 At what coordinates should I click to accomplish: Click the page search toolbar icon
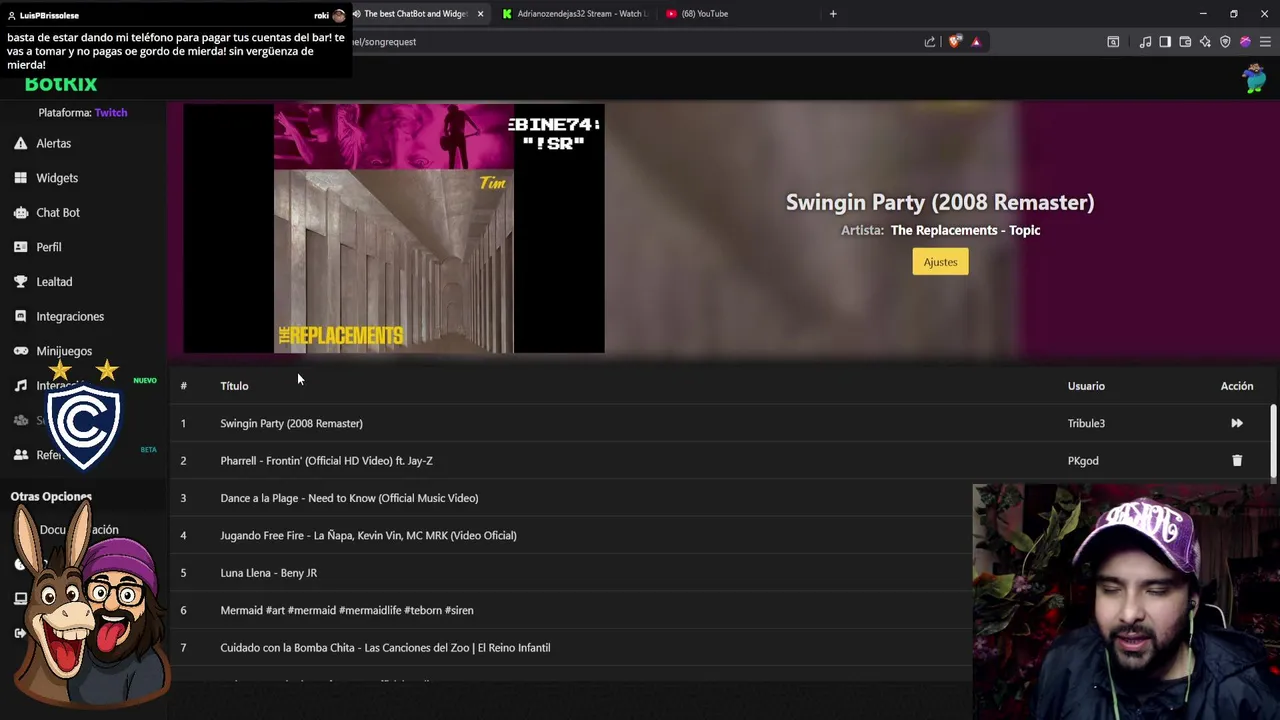point(1113,42)
